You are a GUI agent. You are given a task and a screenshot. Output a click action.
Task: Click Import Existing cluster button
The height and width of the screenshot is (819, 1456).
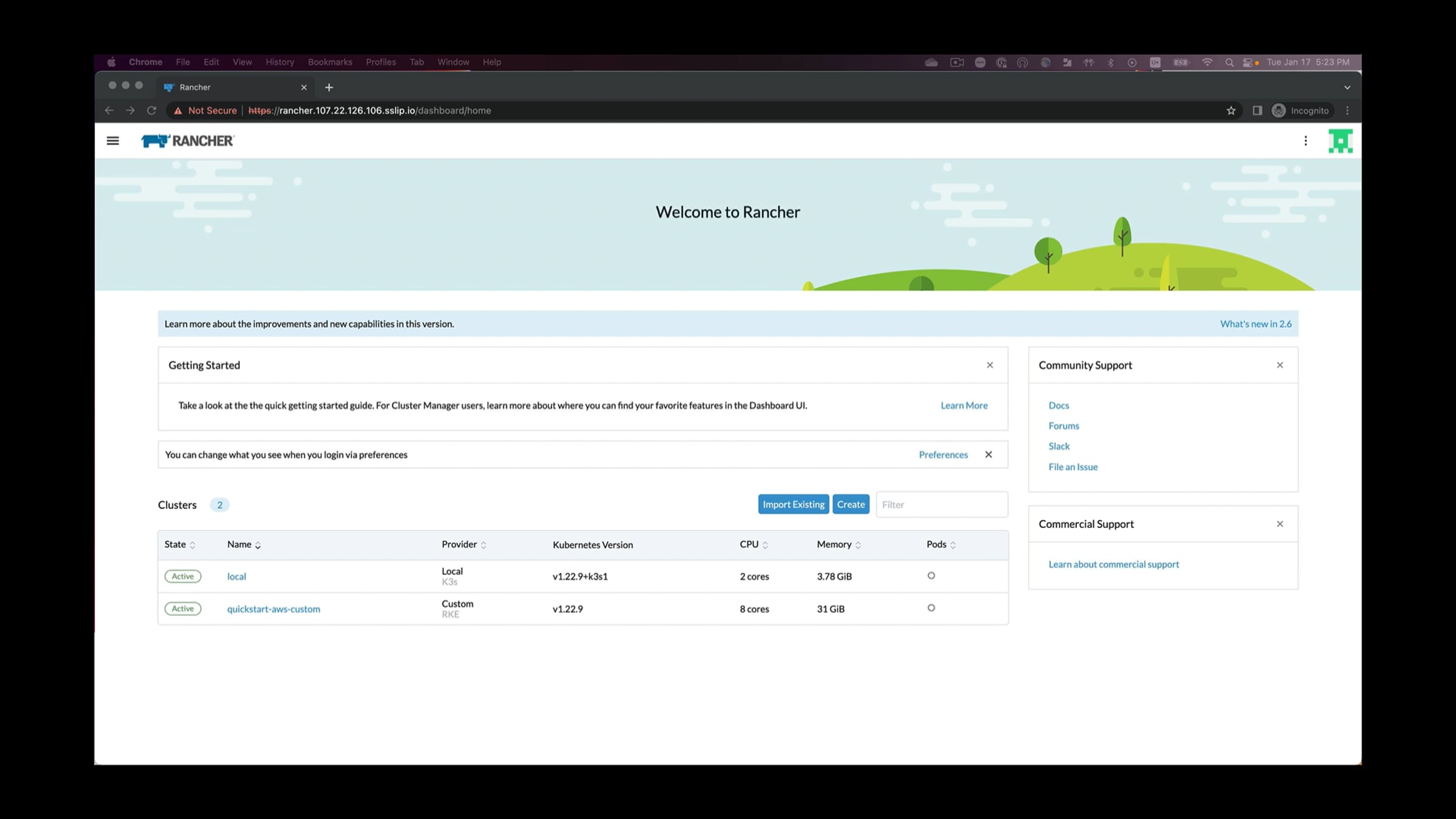pos(794,505)
